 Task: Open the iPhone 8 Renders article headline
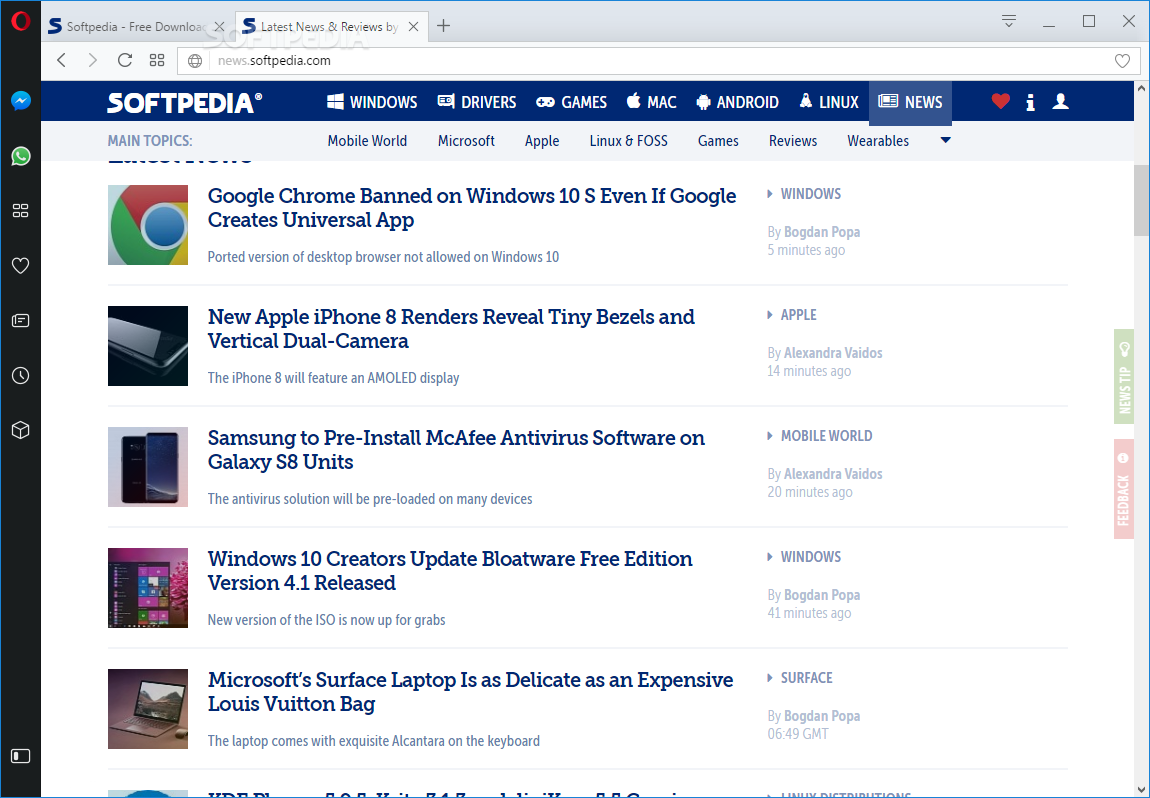(x=451, y=329)
